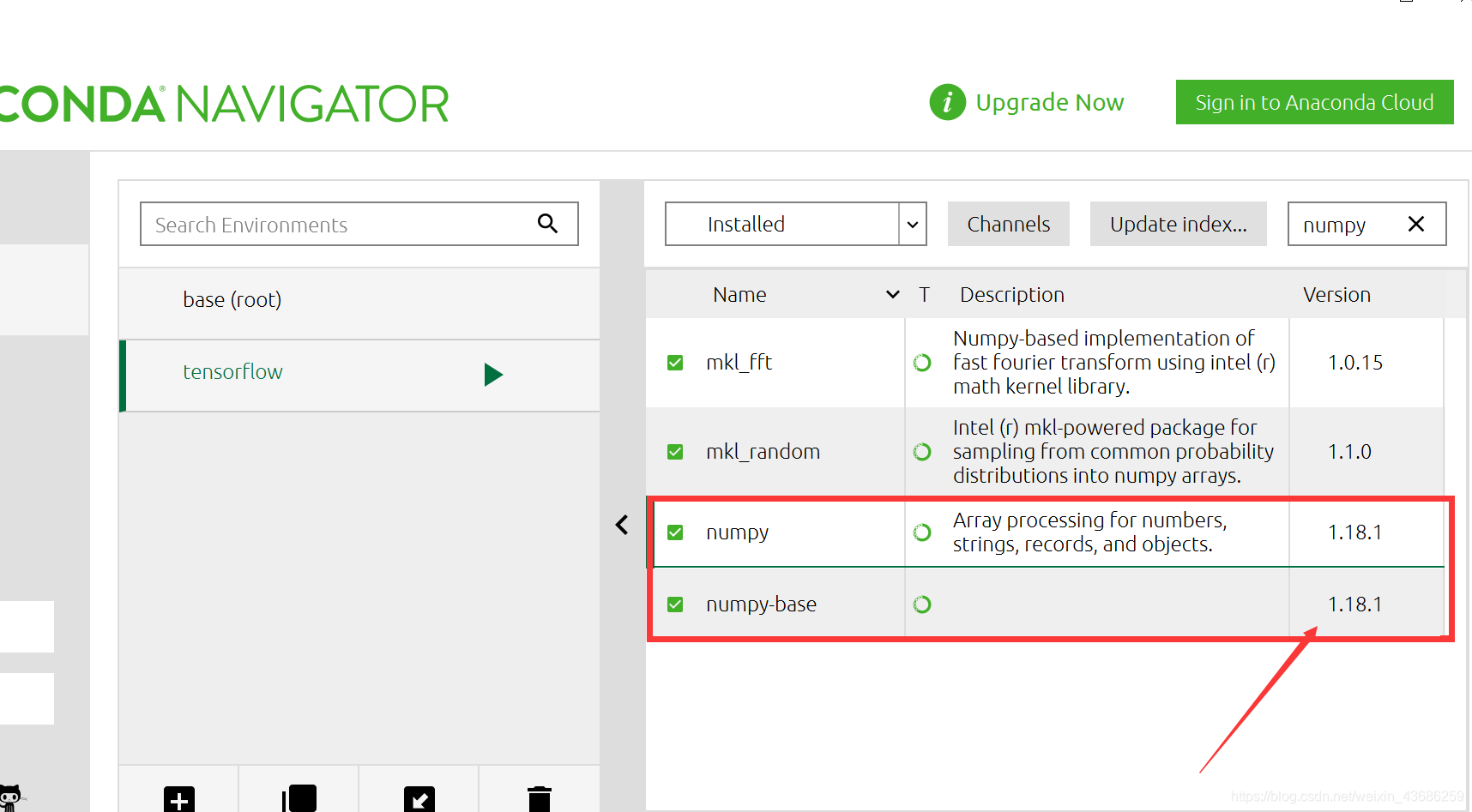
Task: Click the mkl_random description text
Action: [x=1113, y=452]
